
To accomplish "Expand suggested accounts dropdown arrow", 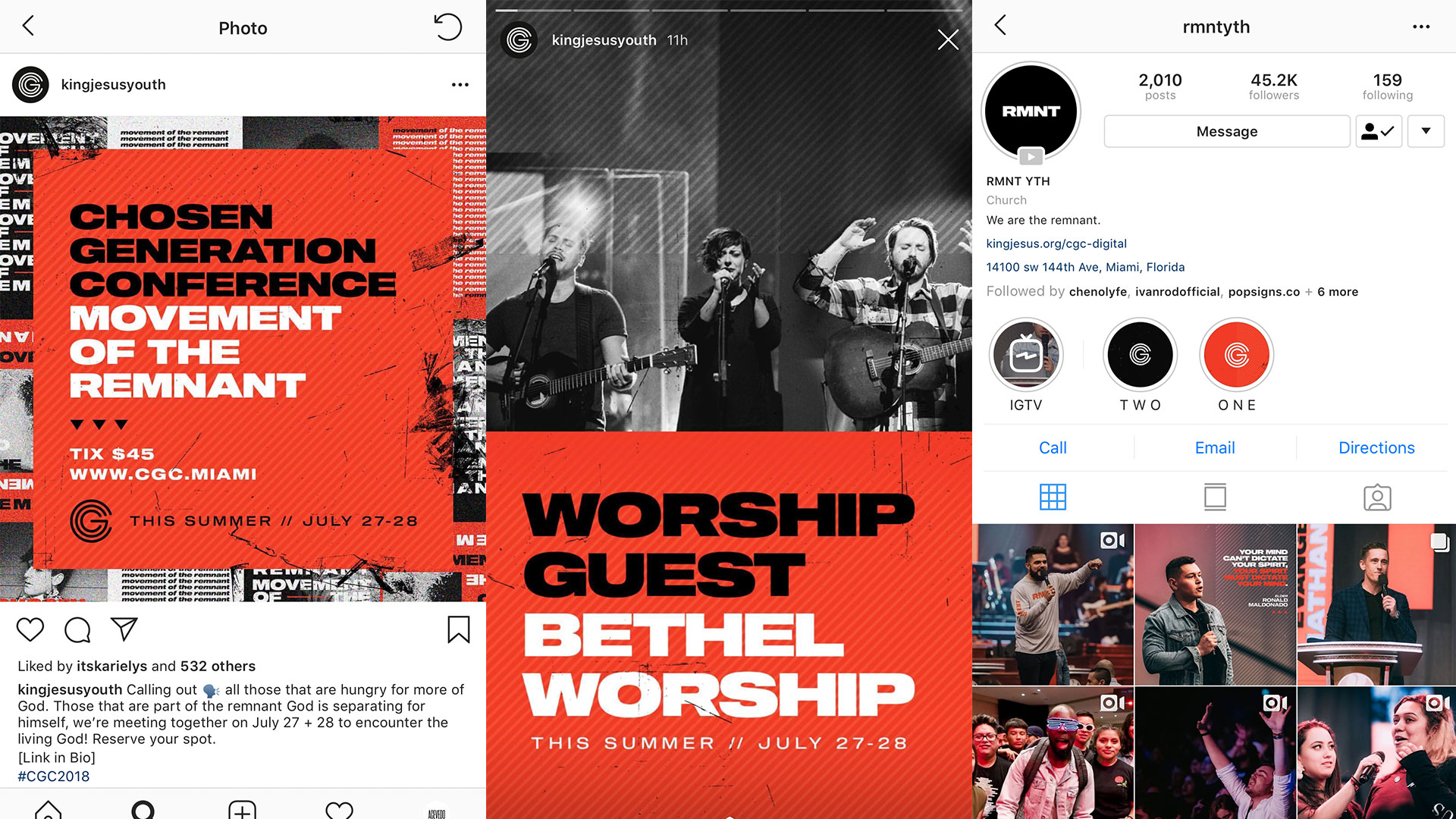I will (x=1426, y=131).
